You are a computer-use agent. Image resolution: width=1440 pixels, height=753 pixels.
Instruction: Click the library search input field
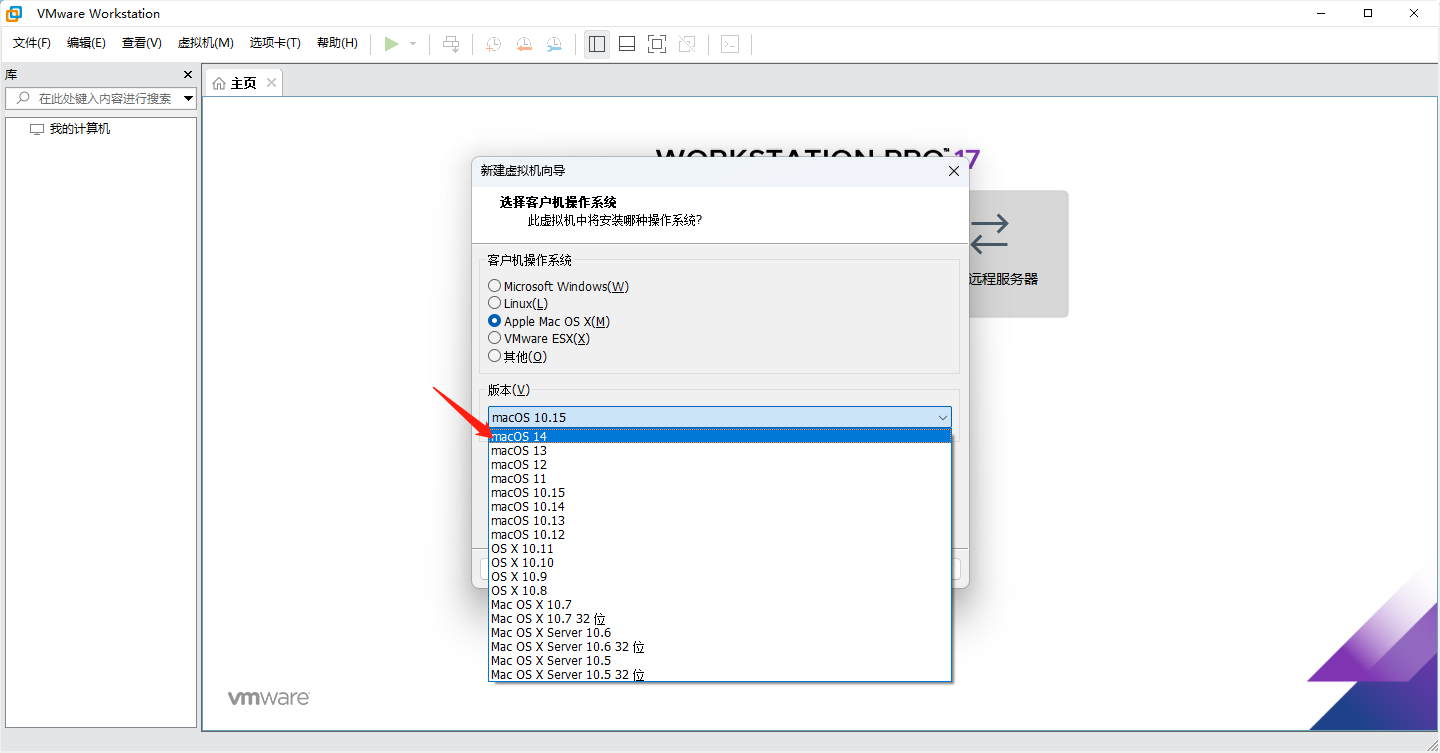[x=106, y=98]
